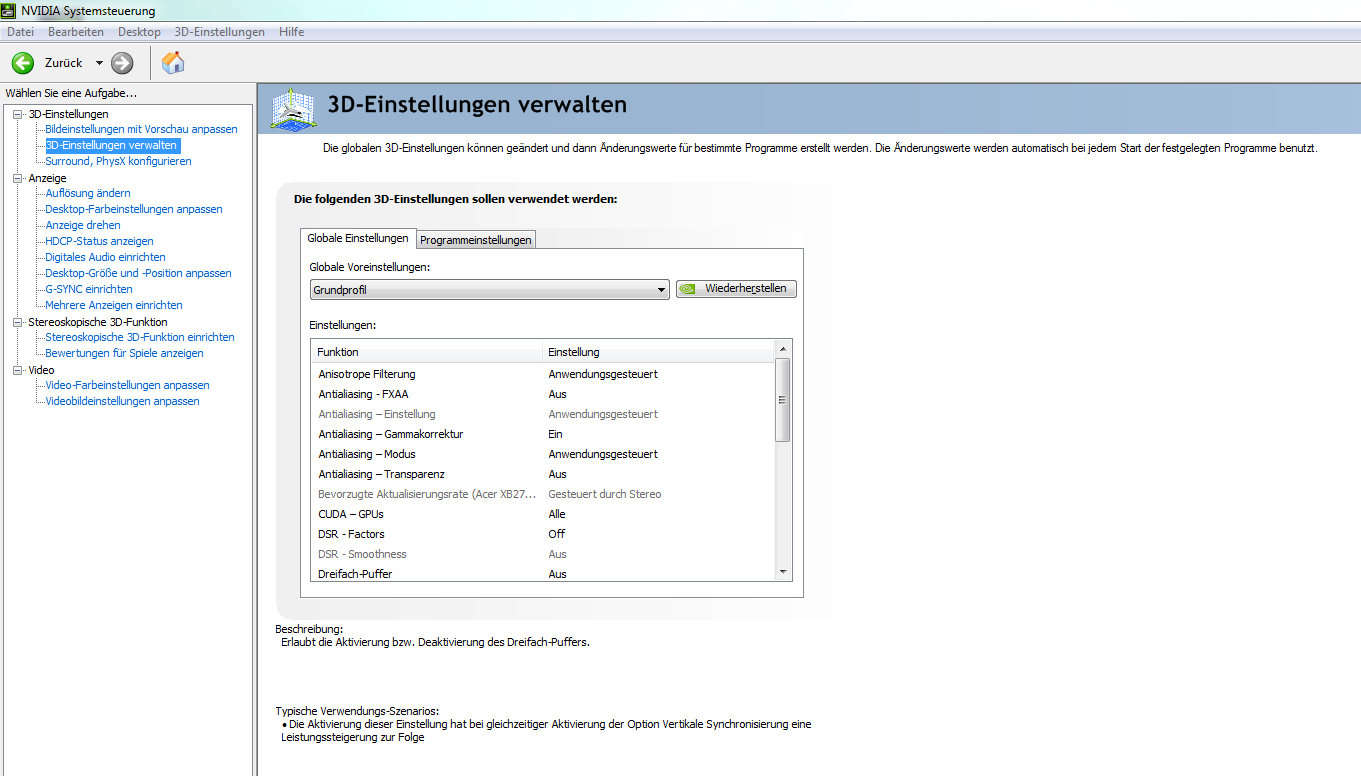Open the Datei menu
This screenshot has width=1361, height=776.
(x=20, y=32)
